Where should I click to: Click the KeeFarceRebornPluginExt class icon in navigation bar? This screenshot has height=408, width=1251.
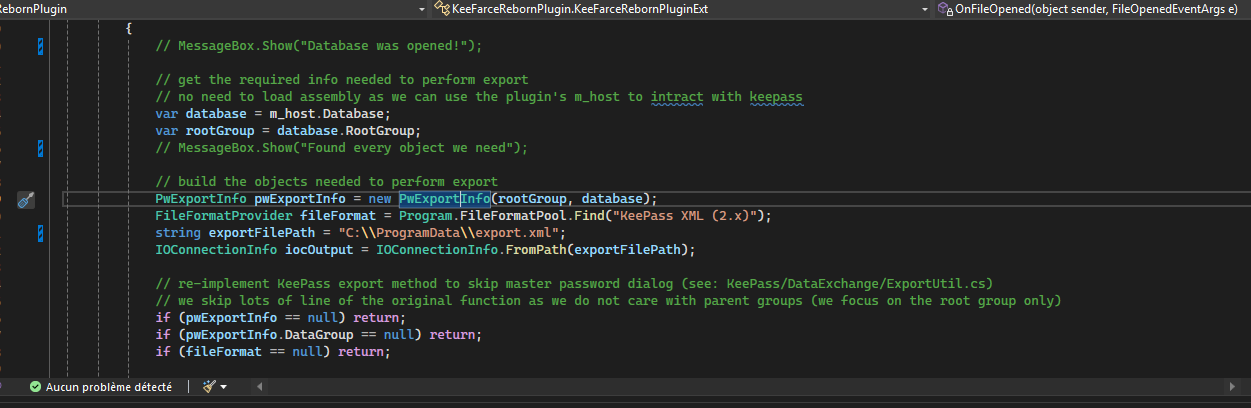point(441,8)
